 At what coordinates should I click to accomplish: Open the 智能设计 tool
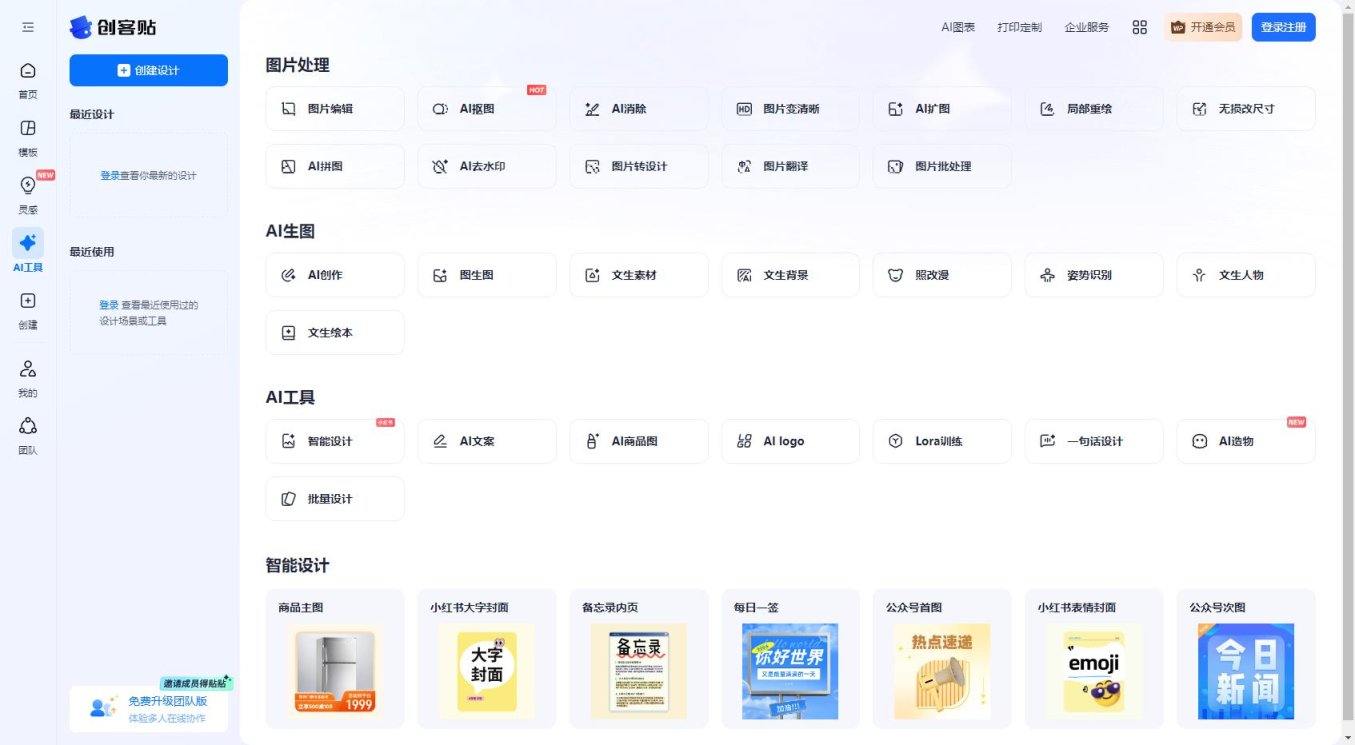pyautogui.click(x=335, y=440)
